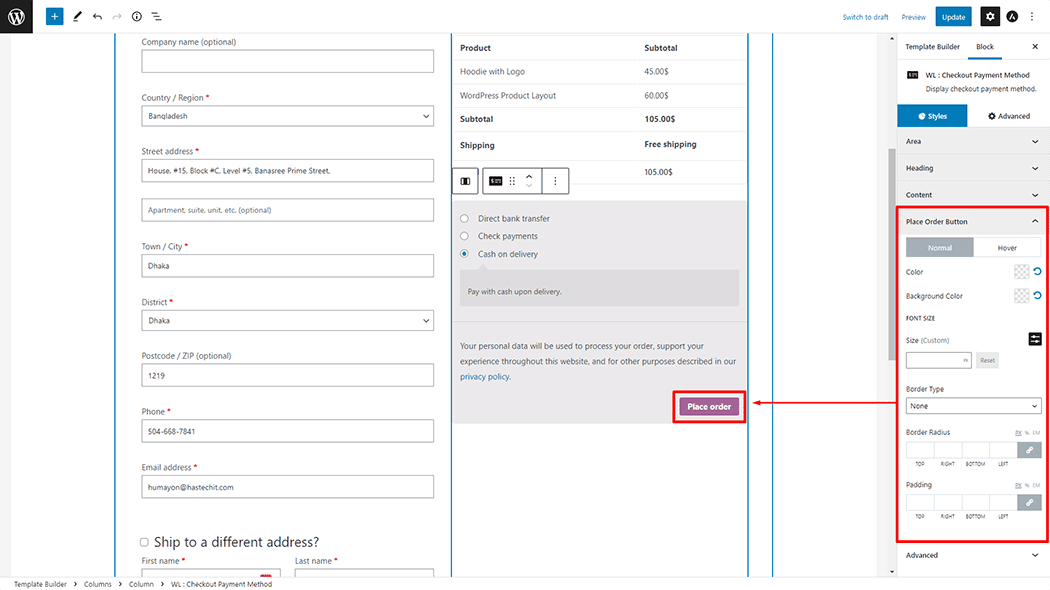Switch to the Hover state tab
Image resolution: width=1050 pixels, height=590 pixels.
pos(1007,248)
